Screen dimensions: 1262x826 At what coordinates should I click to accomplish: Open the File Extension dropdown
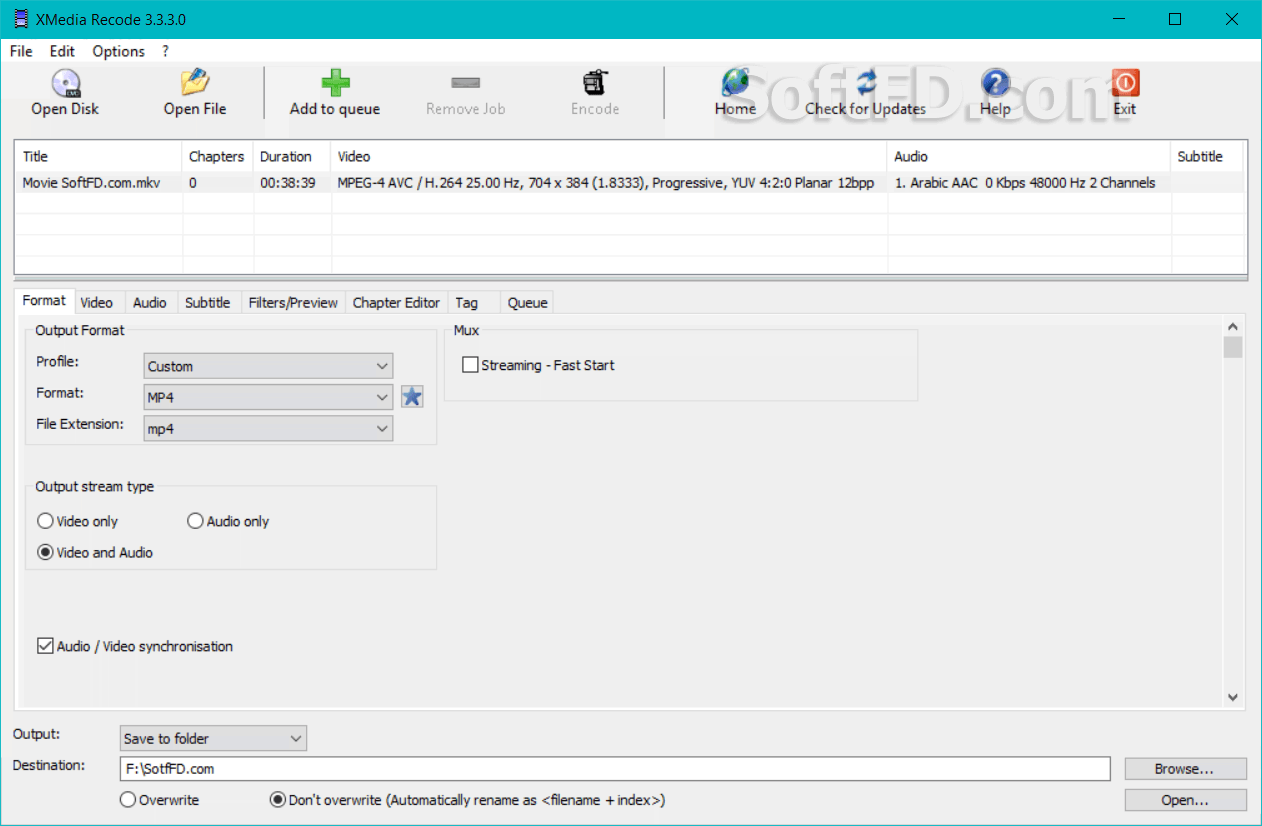click(x=268, y=428)
